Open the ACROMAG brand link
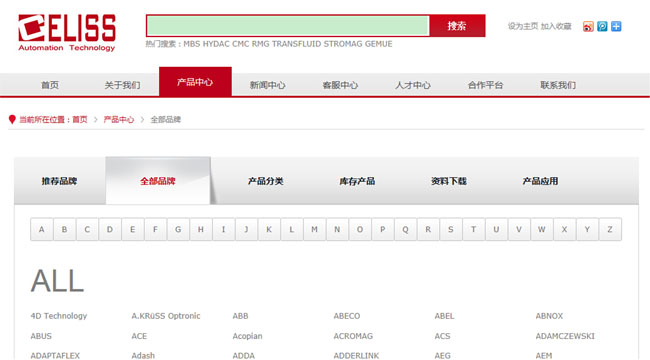The height and width of the screenshot is (360, 650). (353, 336)
